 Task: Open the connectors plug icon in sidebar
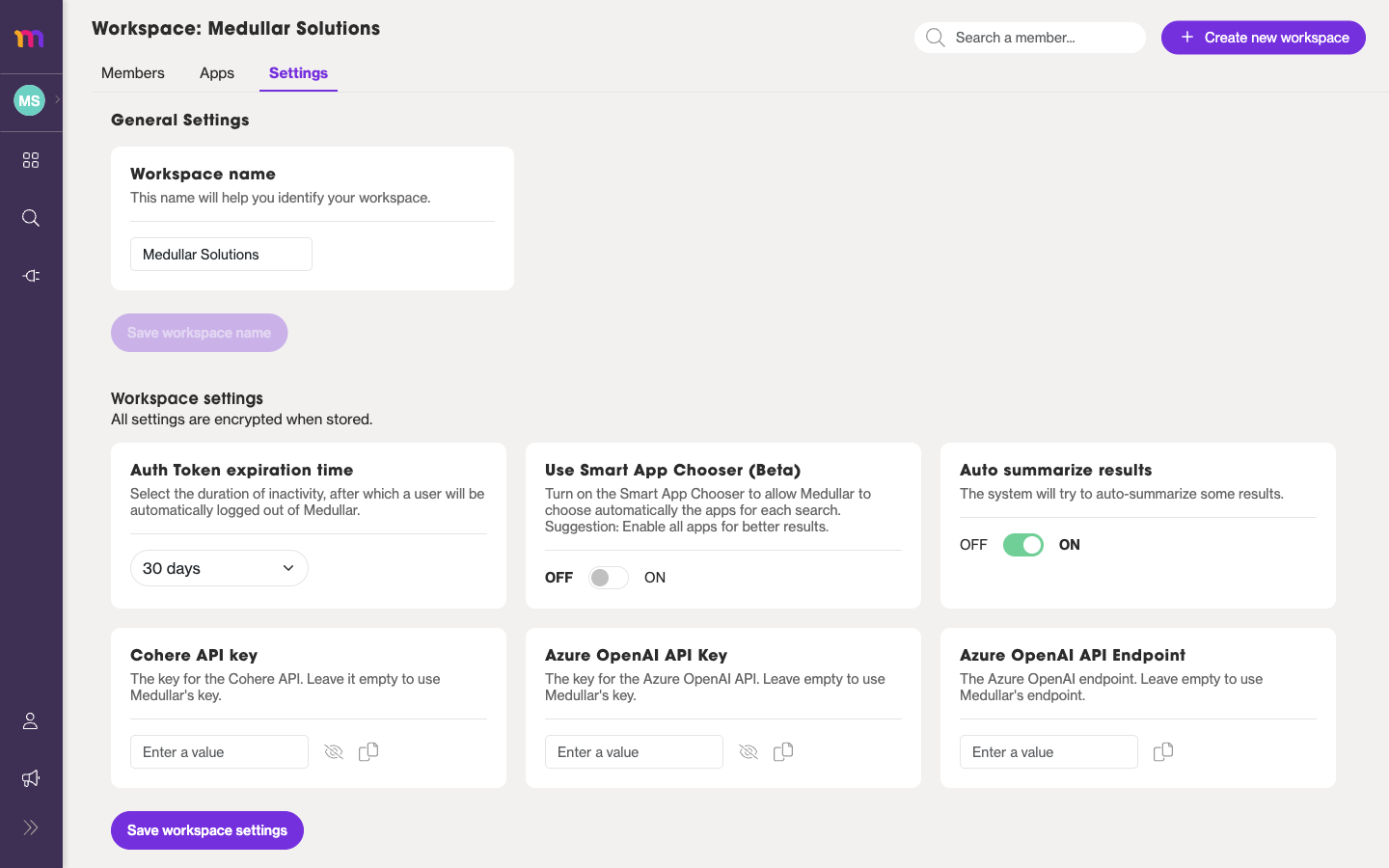pos(31,276)
